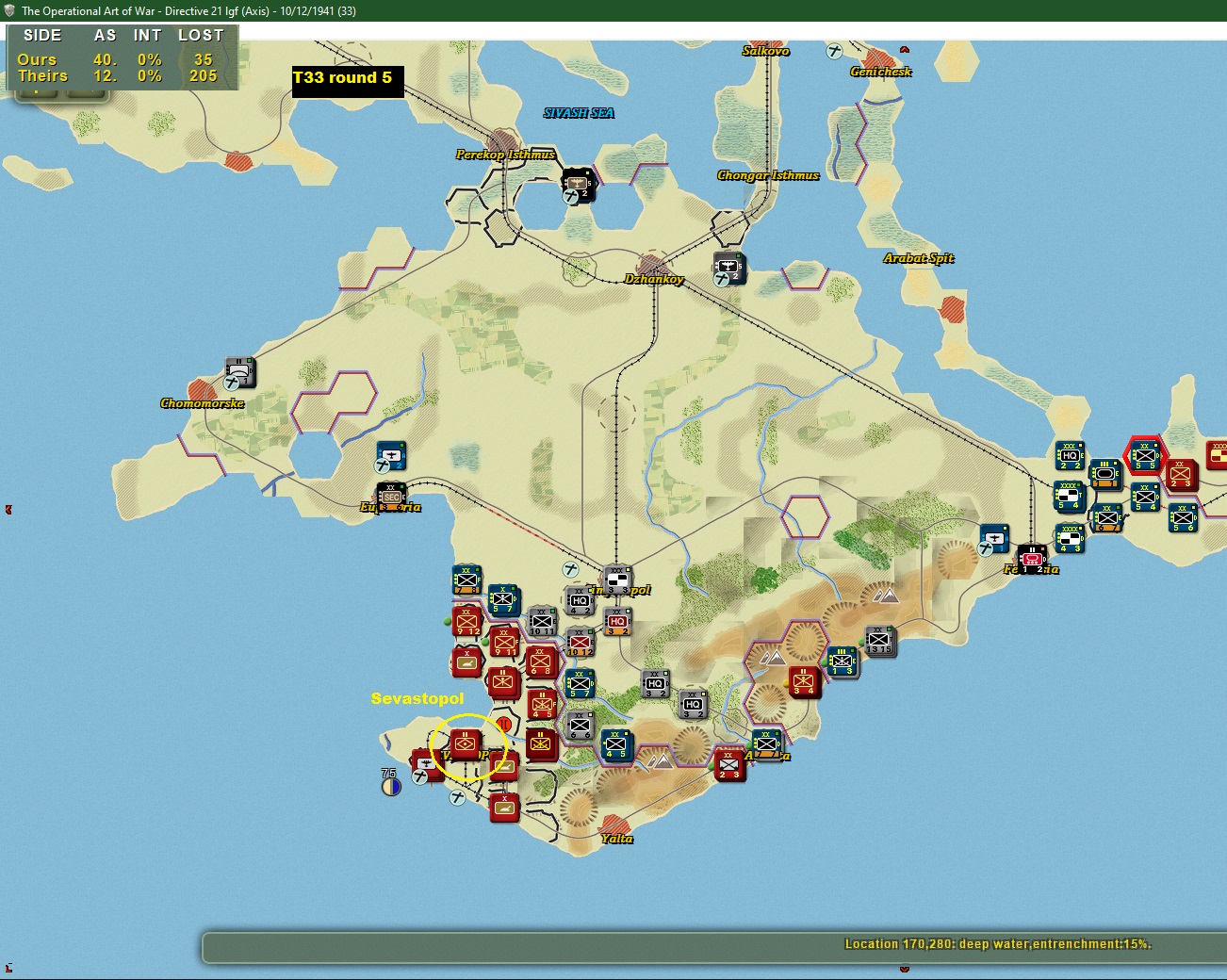Click the LOST value 205

(x=204, y=75)
